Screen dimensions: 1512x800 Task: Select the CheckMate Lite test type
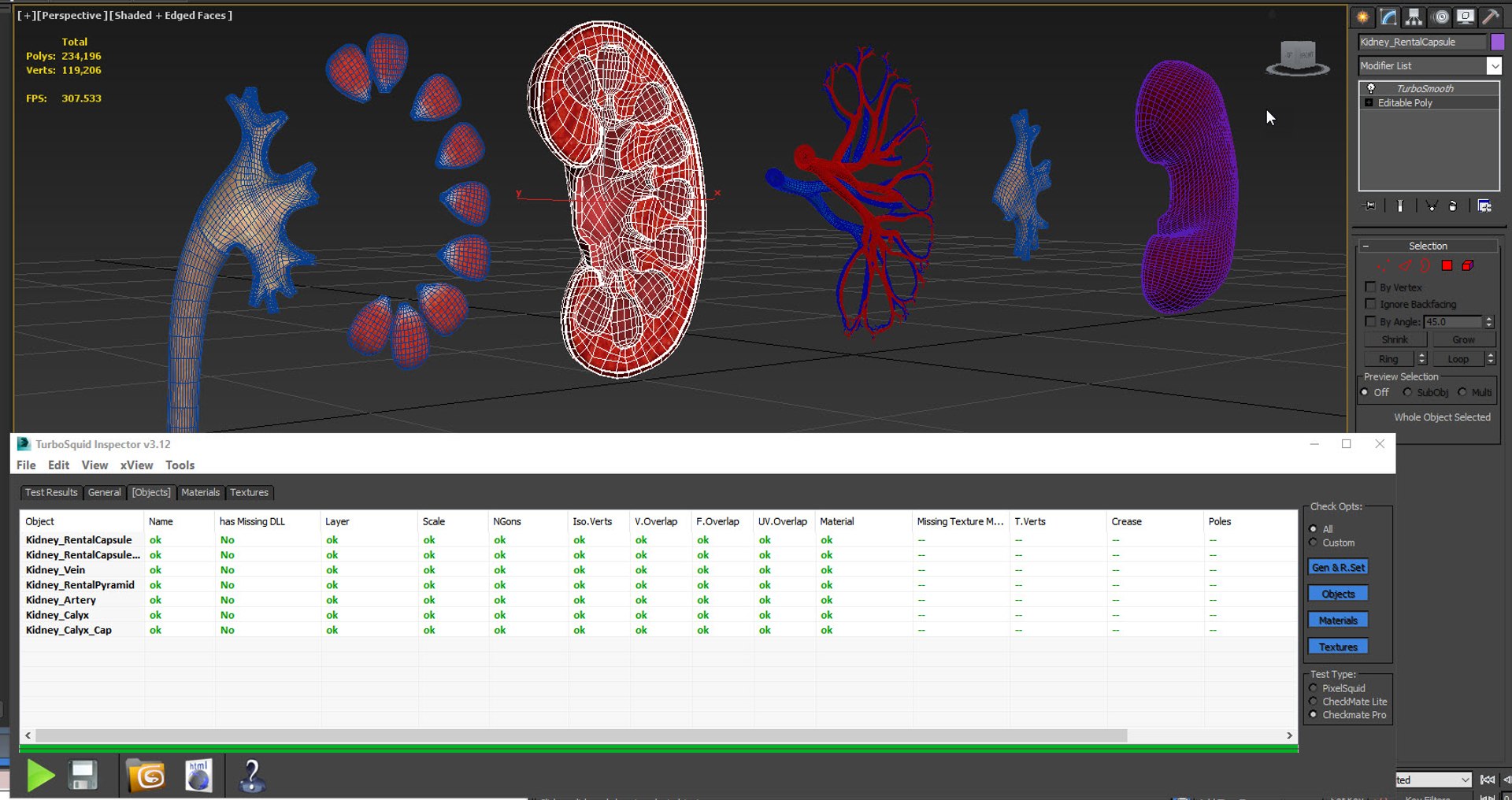coord(1313,702)
